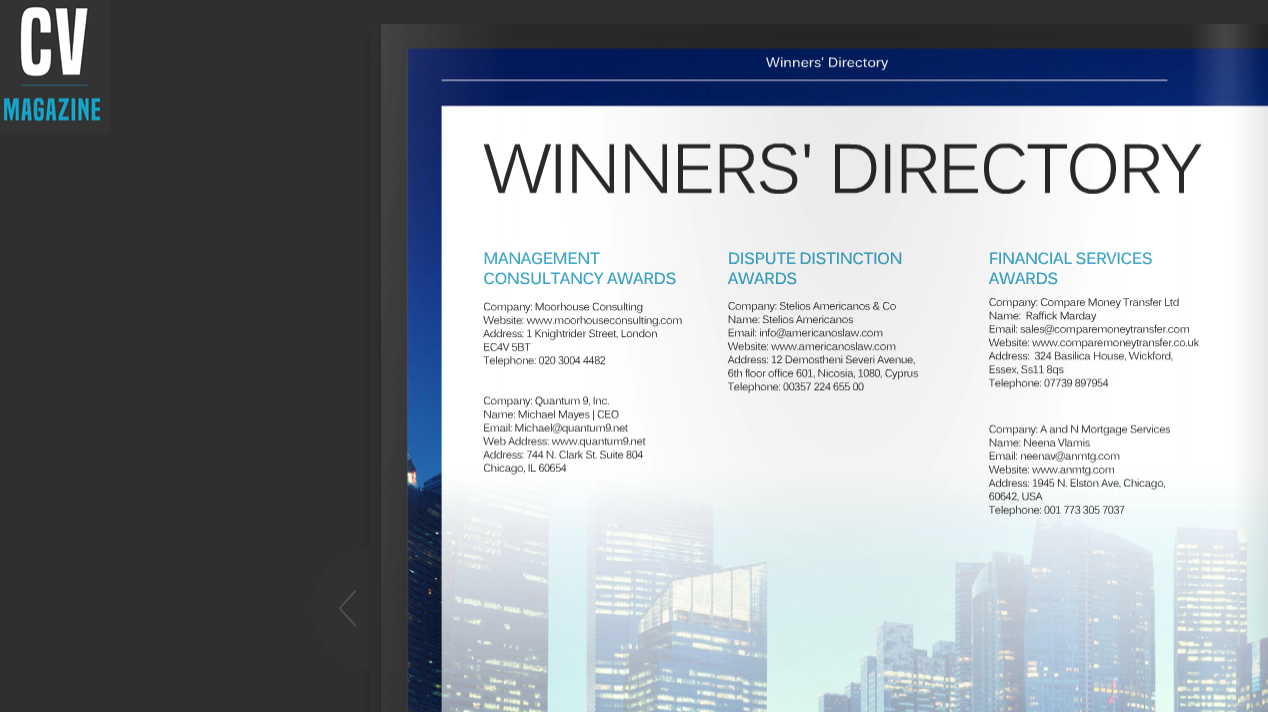Click 'Company: A and N Mortgage Services' line
The image size is (1268, 712).
coord(1079,429)
